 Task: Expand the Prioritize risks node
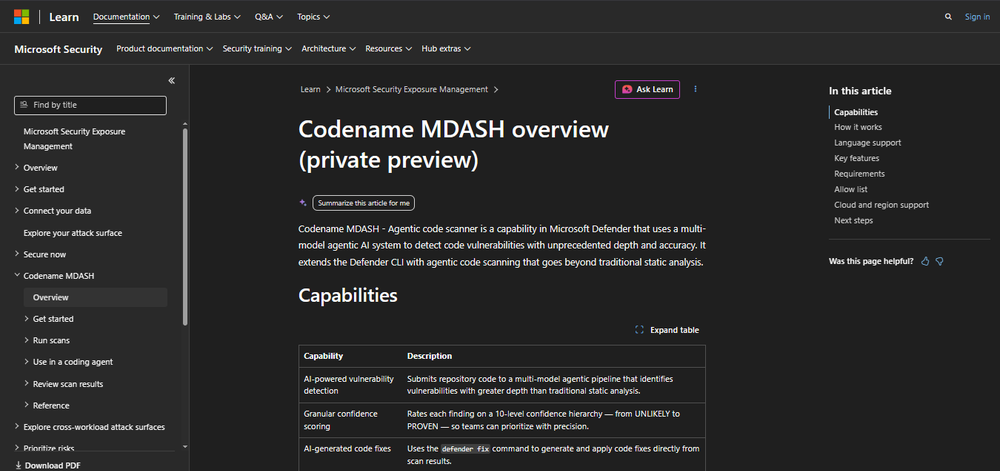coord(17,449)
